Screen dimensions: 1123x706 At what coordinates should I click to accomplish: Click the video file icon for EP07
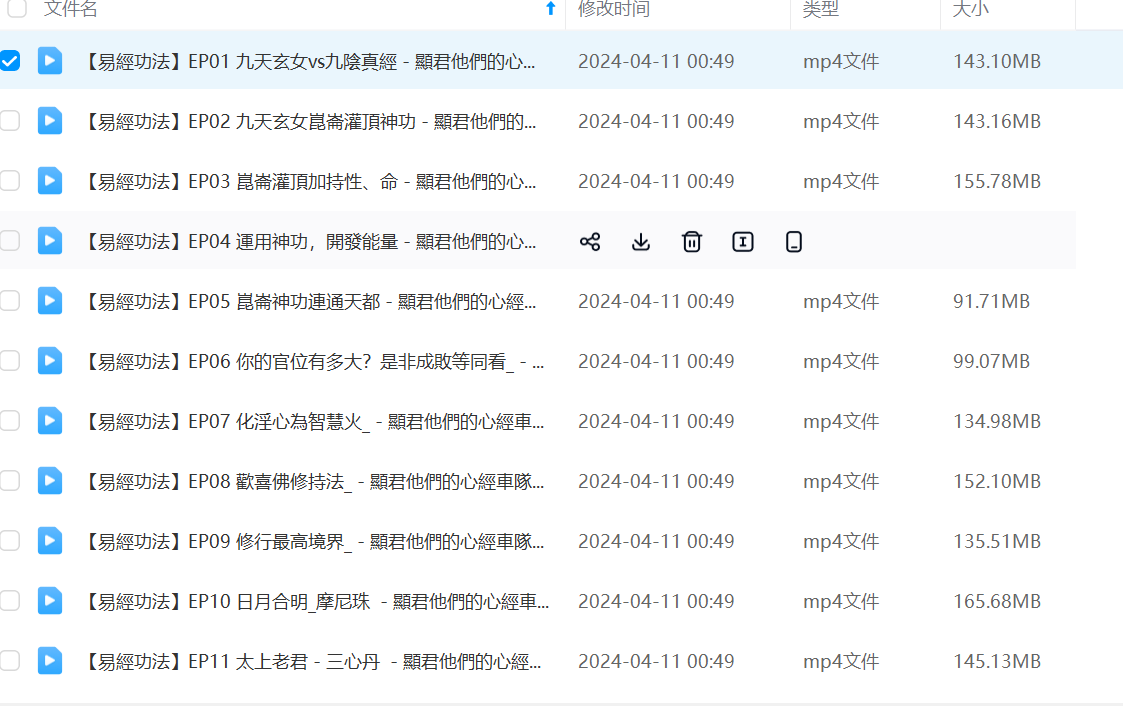[50, 421]
